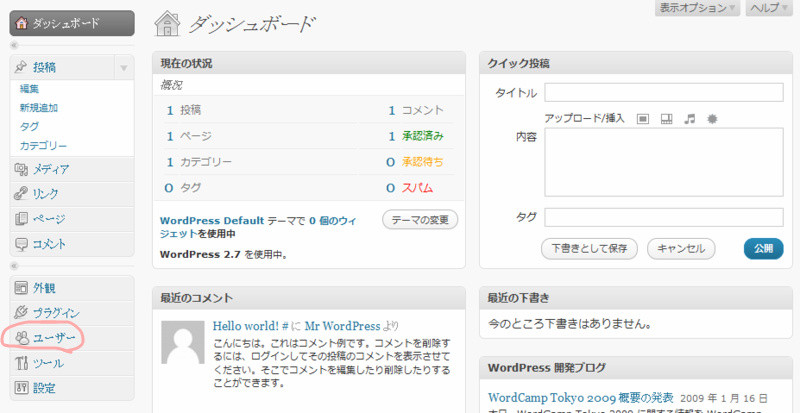Image resolution: width=800 pixels, height=413 pixels.
Task: Open the Mr WordPress author link
Action: [343, 326]
